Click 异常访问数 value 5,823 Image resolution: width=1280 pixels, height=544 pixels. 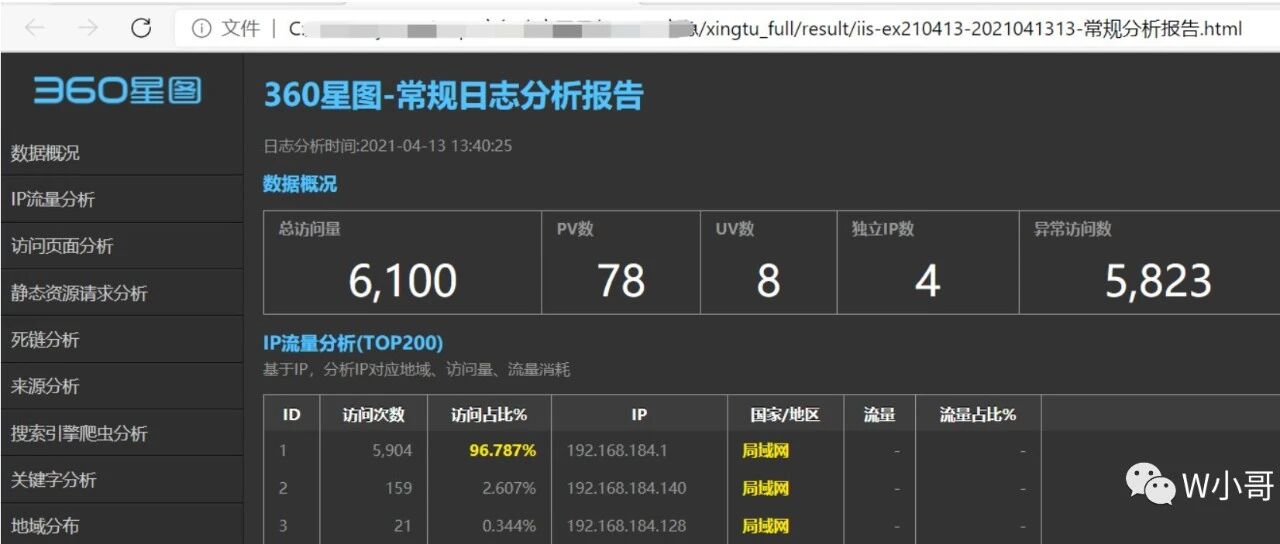[1158, 281]
